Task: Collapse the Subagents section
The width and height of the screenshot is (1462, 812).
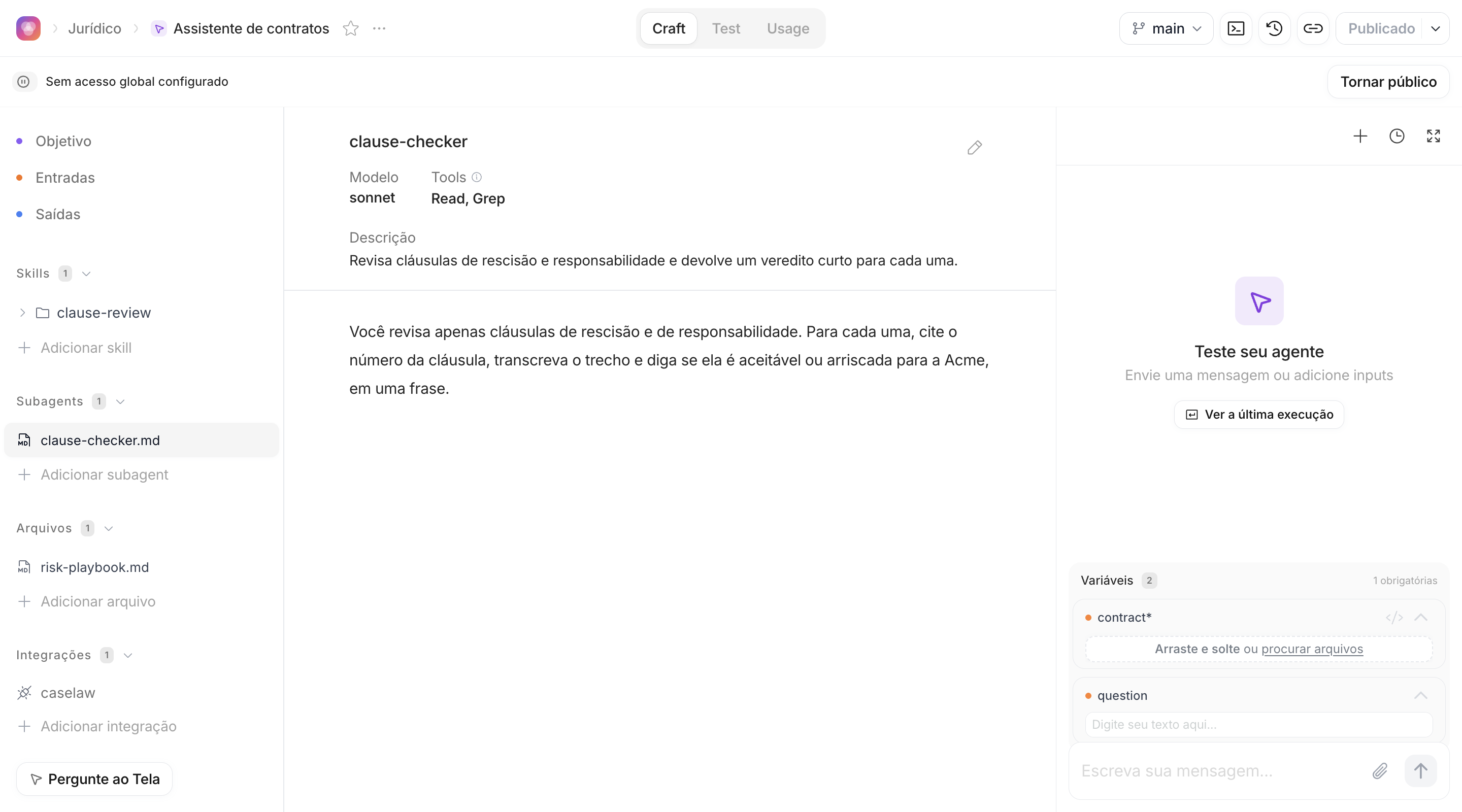Action: [120, 402]
